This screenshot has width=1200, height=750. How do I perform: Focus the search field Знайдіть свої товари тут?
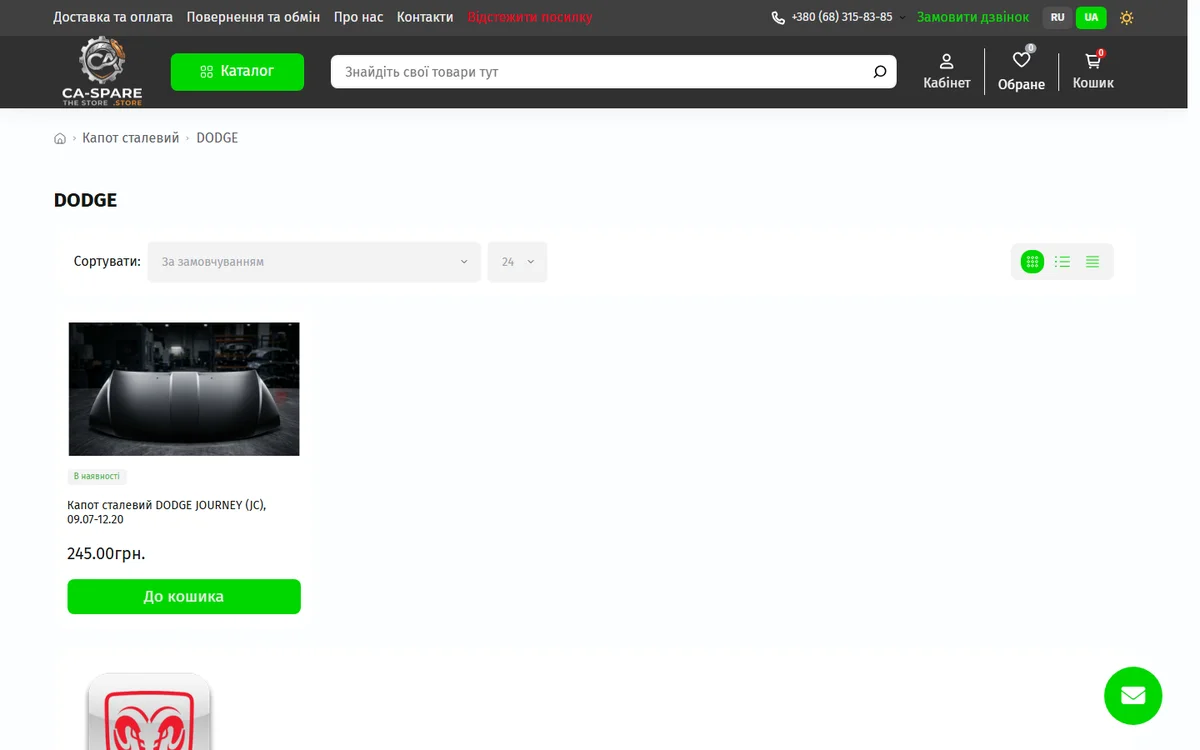(x=600, y=72)
